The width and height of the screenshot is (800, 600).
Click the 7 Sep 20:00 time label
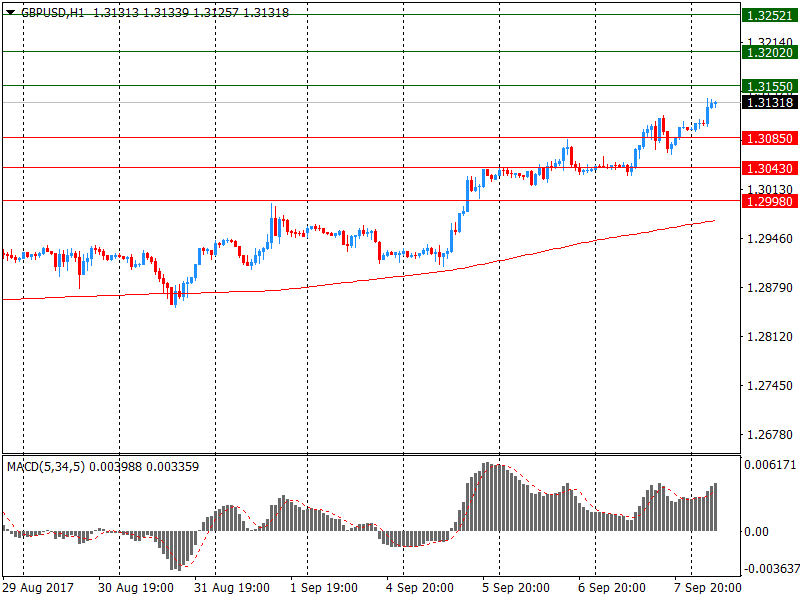pyautogui.click(x=707, y=588)
